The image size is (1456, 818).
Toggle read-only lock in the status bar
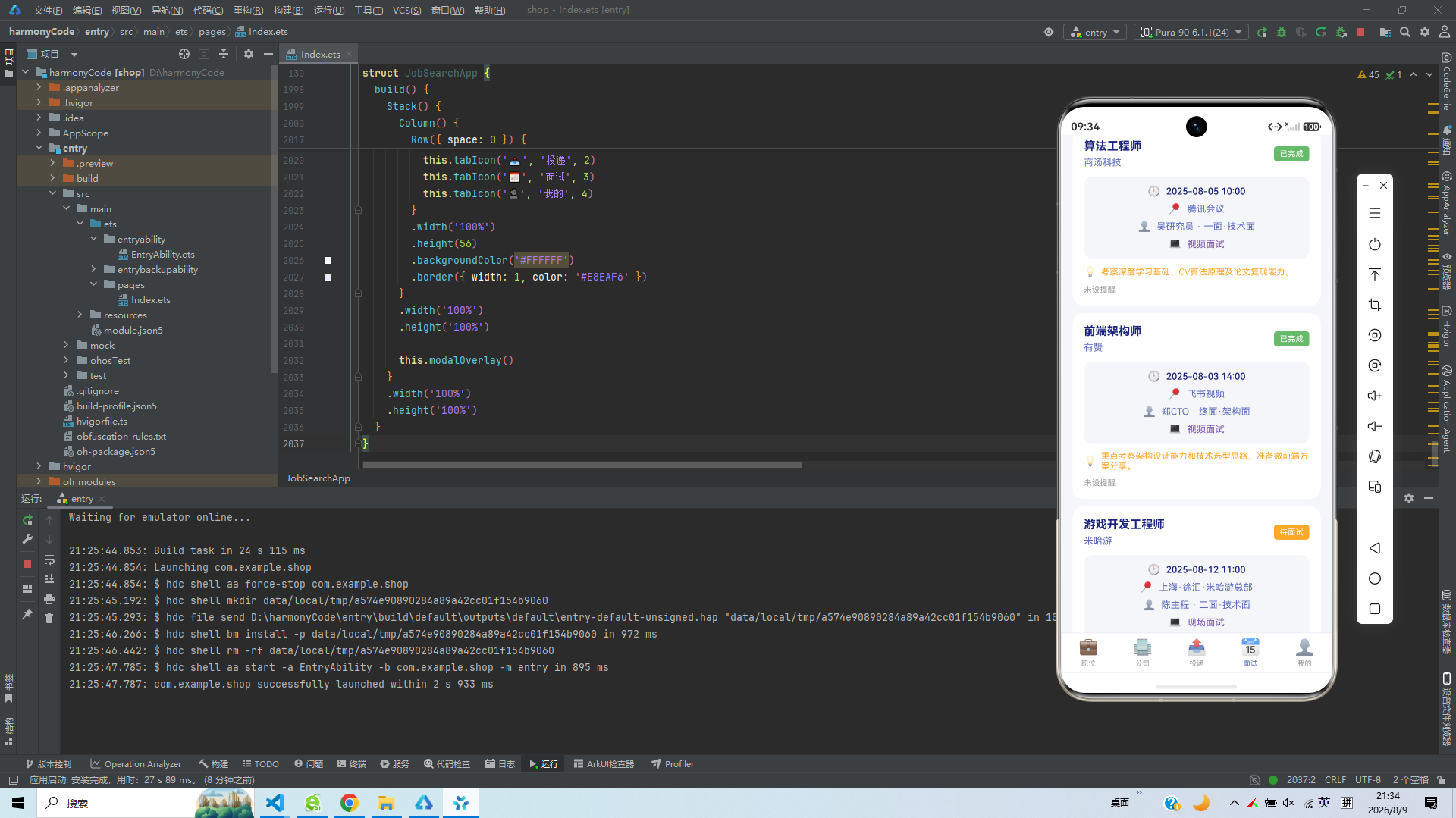(1442, 779)
